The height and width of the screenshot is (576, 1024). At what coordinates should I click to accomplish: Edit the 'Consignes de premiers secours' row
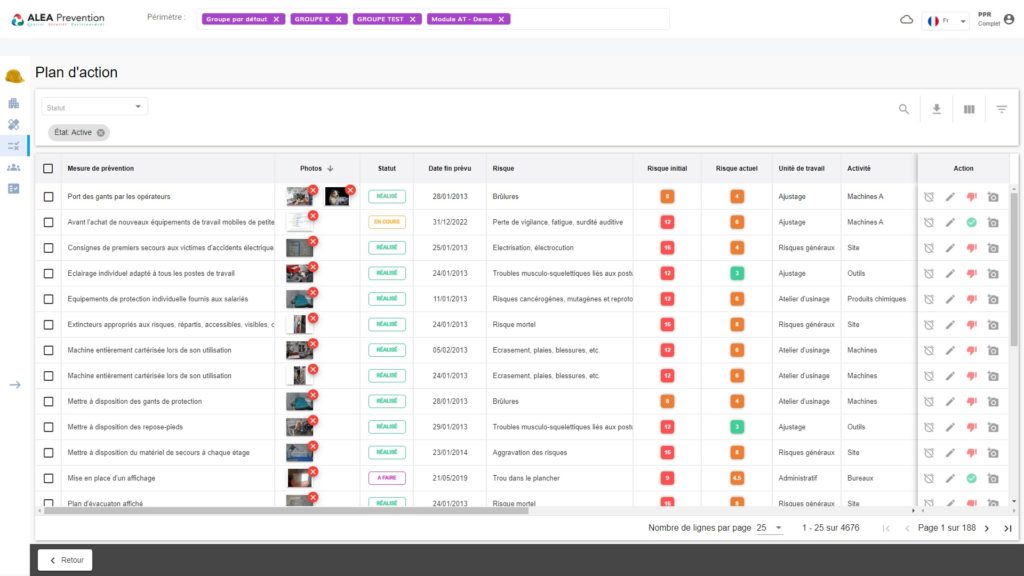[950, 248]
